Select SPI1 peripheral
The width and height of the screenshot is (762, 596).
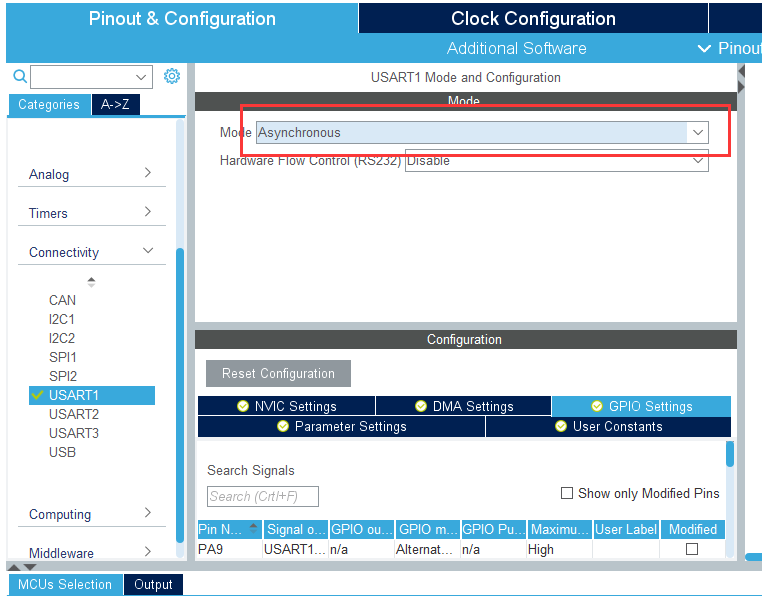click(x=63, y=357)
